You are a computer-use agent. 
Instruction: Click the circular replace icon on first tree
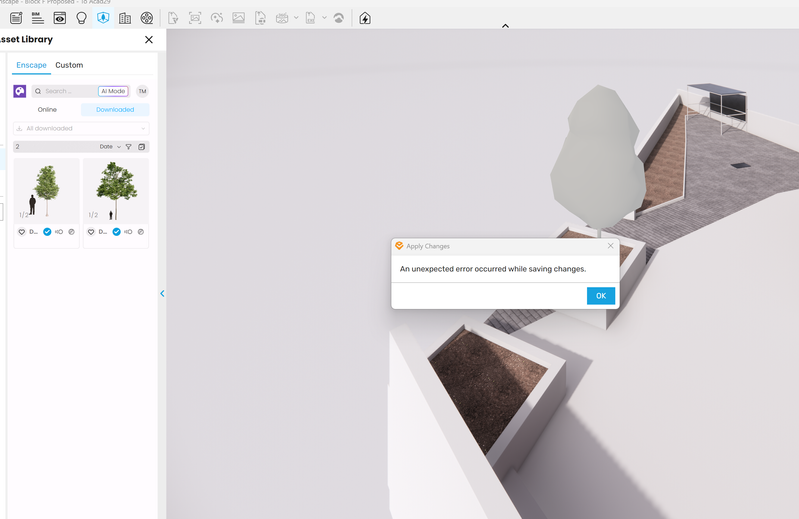(x=71, y=232)
